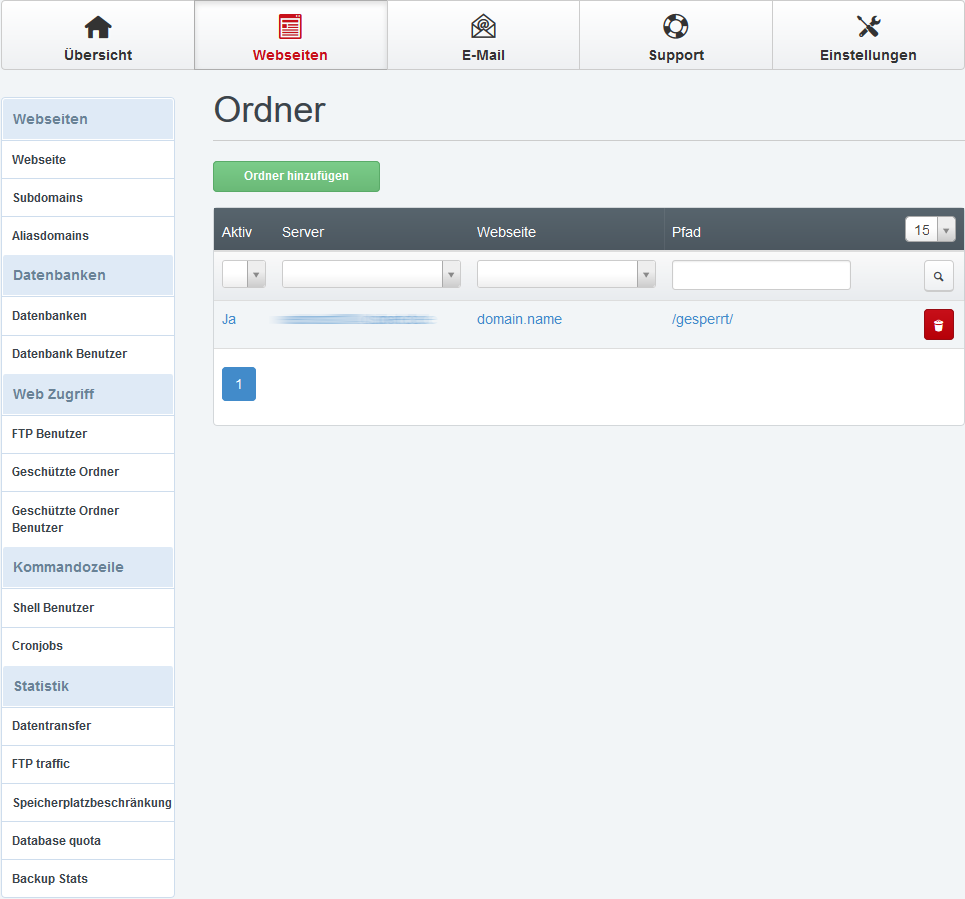Screen dimensions: 965x899
Task: Click the Ordner hinzufügen button
Action: point(296,176)
